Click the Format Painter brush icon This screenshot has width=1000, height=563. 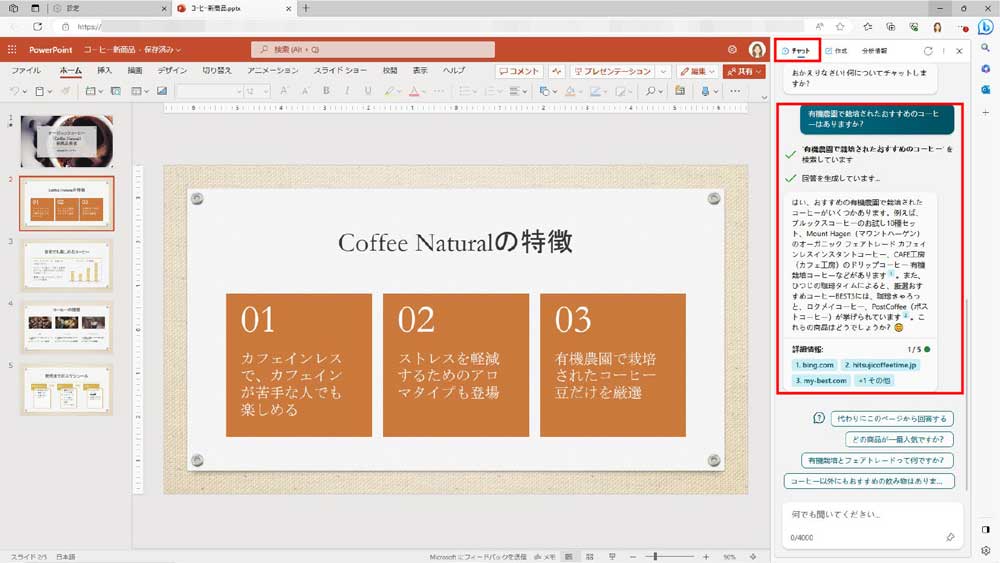pyautogui.click(x=65, y=91)
